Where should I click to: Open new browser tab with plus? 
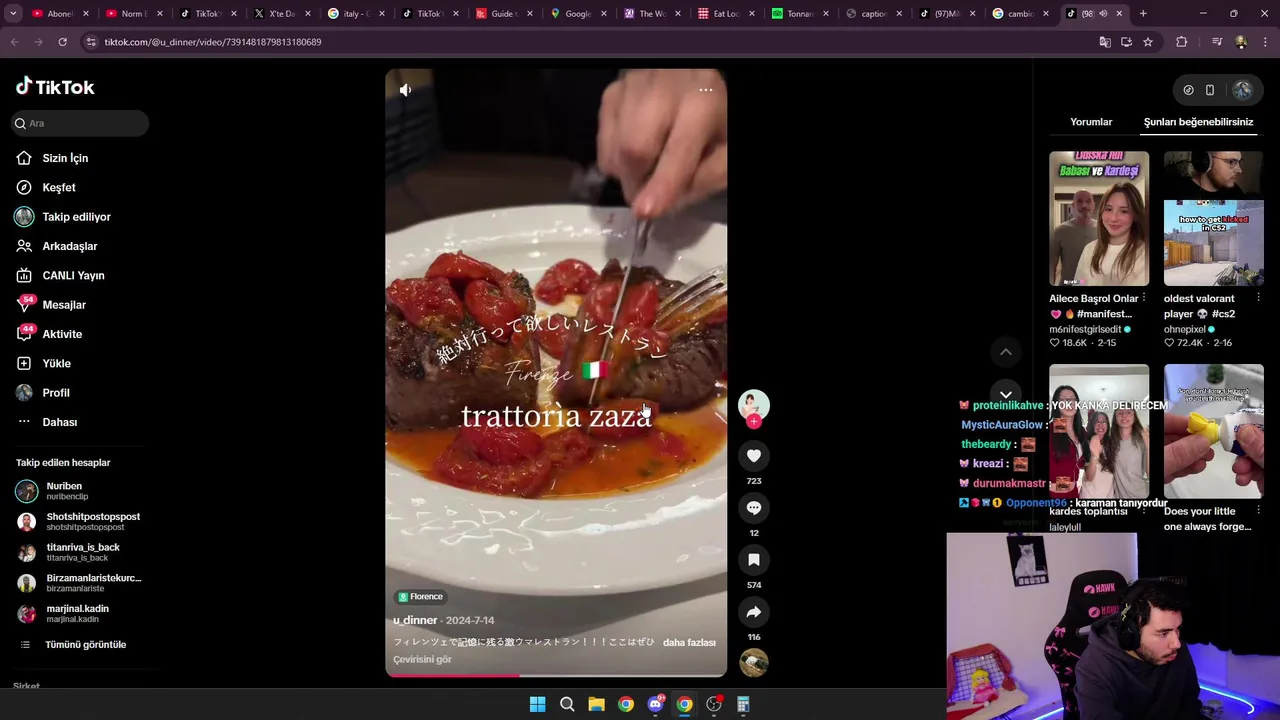coord(1143,14)
